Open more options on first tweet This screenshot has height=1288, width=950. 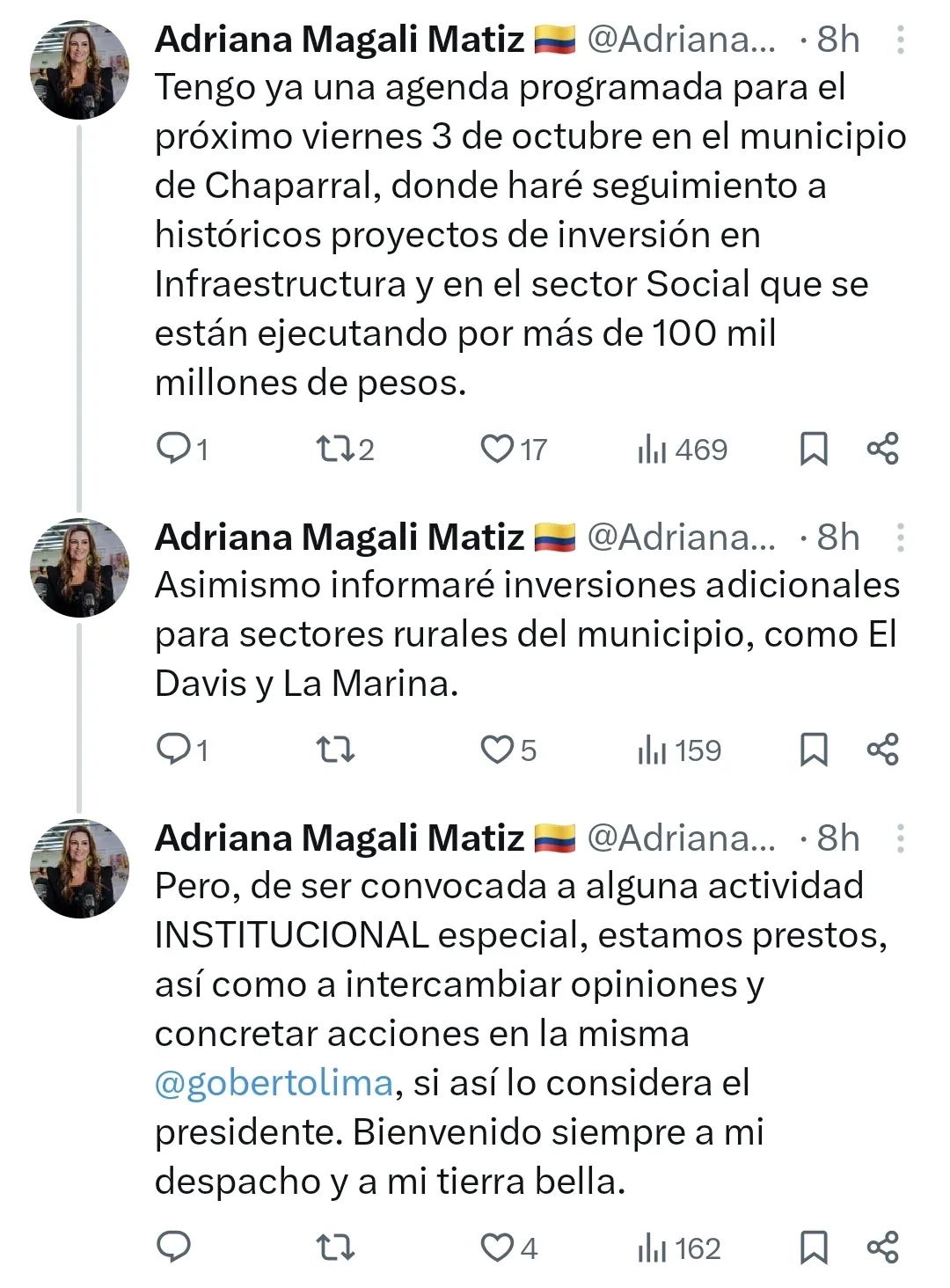pos(900,40)
